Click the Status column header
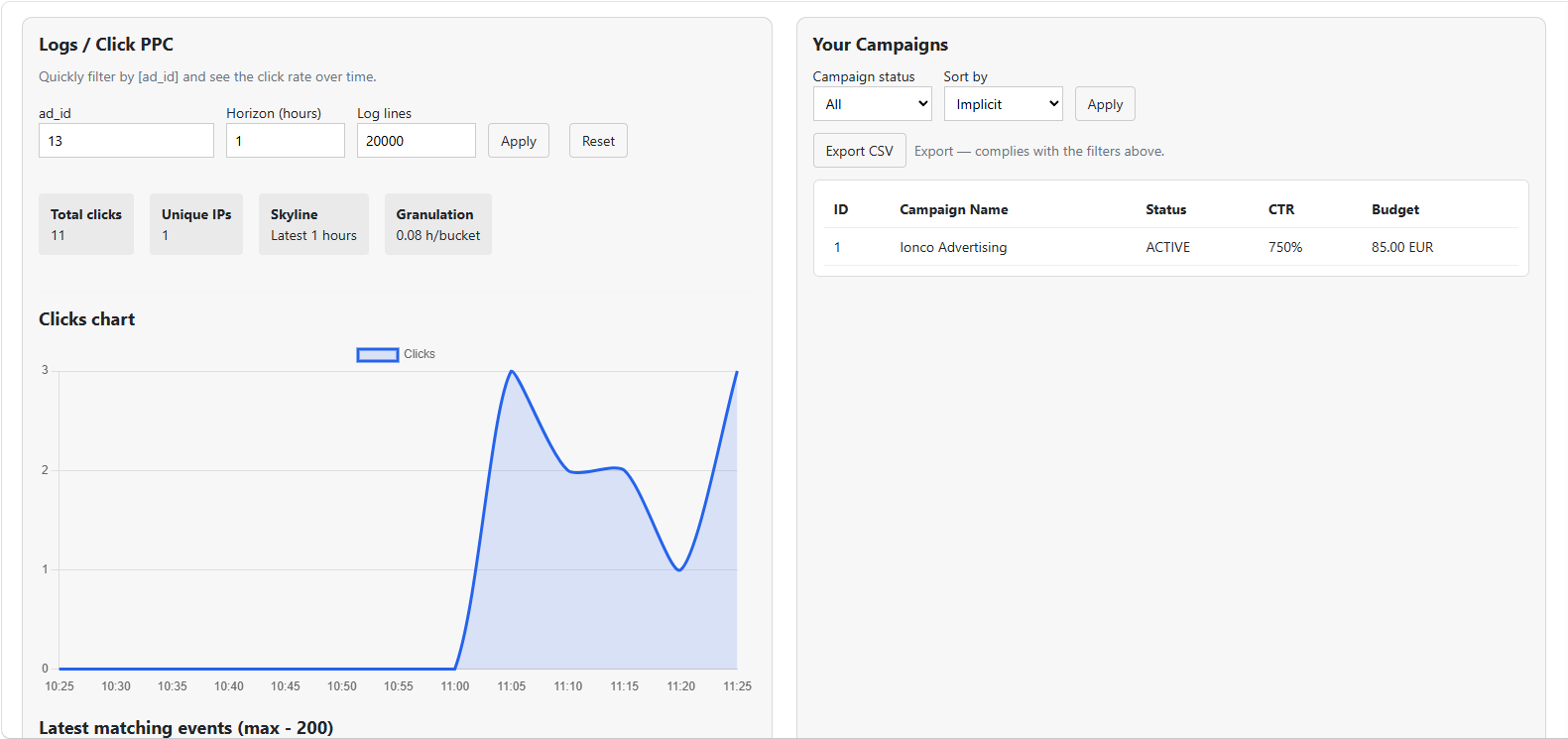The width and height of the screenshot is (1568, 739). tap(1166, 209)
